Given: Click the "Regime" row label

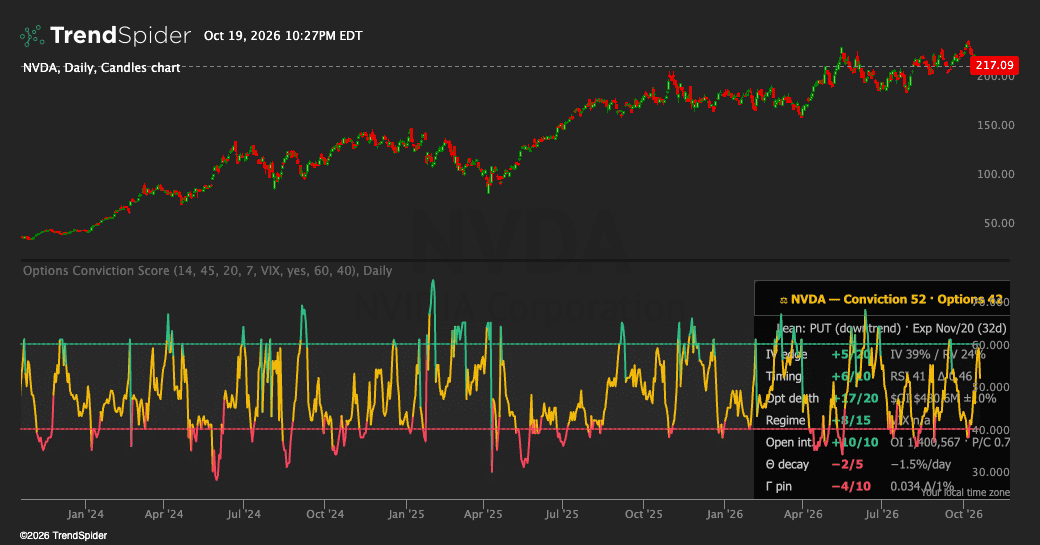Looking at the screenshot, I should coord(785,420).
